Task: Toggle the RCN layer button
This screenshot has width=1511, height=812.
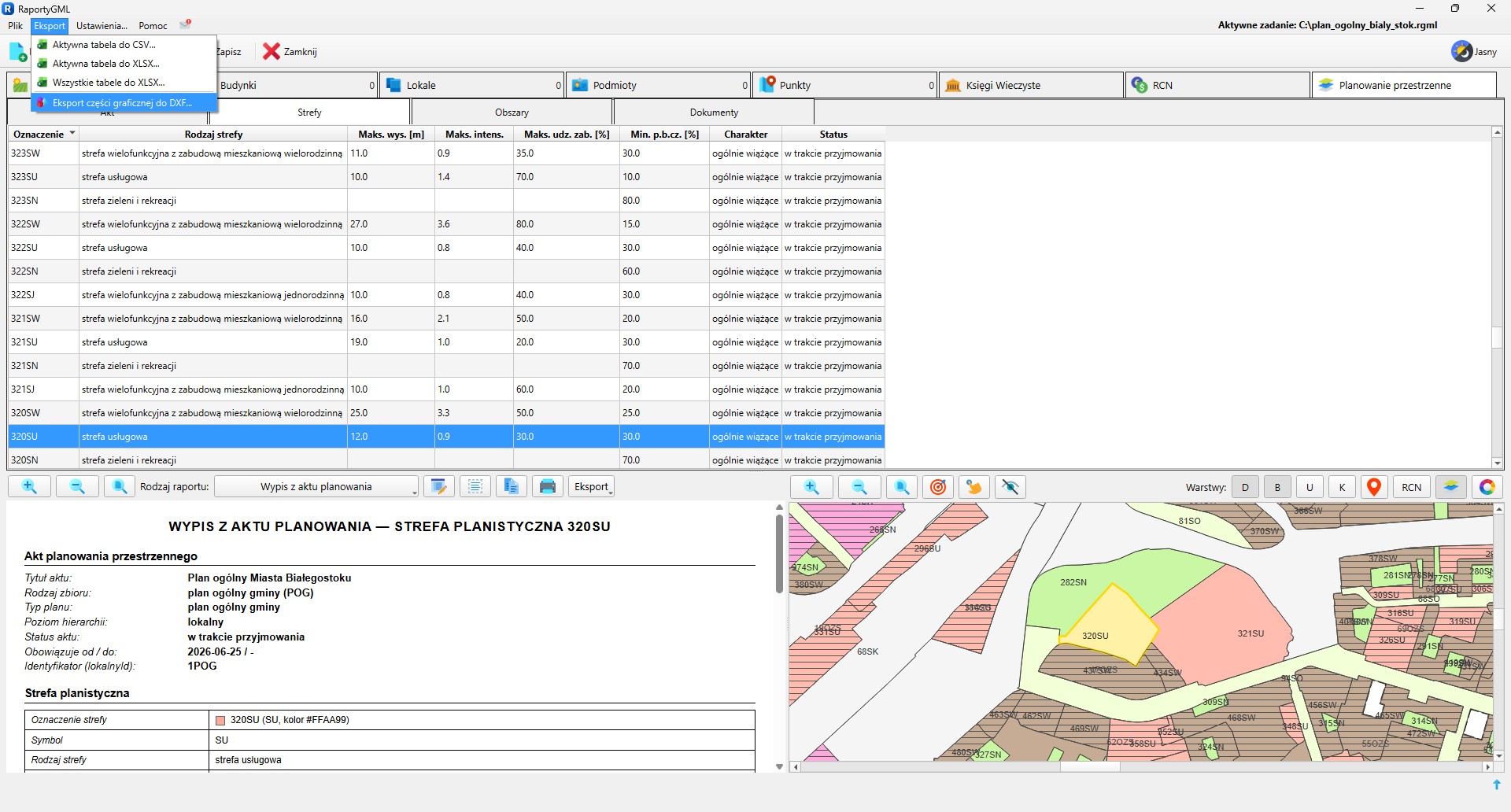Action: point(1412,487)
